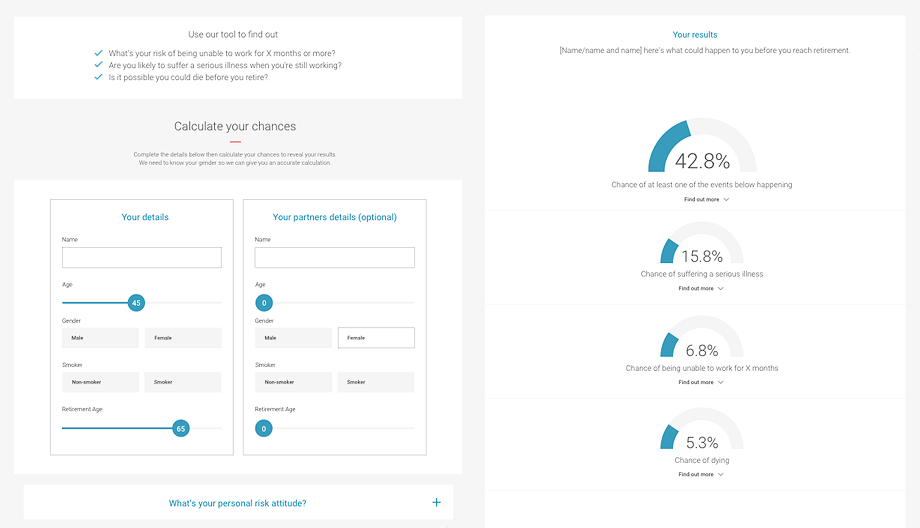Viewport: 920px width, 528px height.
Task: Choose Smoker for your partner
Action: (376, 382)
